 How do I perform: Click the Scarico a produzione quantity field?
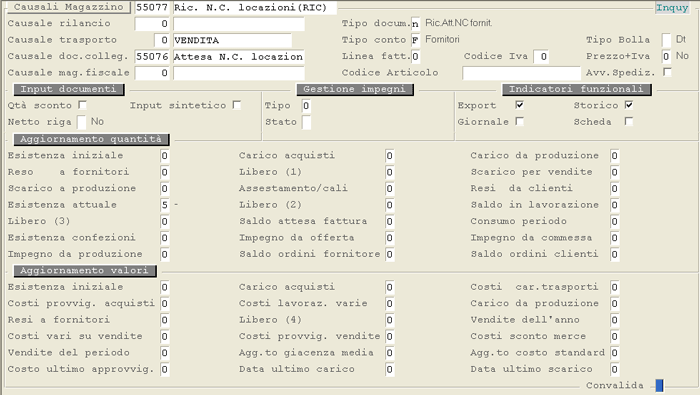[x=165, y=188]
